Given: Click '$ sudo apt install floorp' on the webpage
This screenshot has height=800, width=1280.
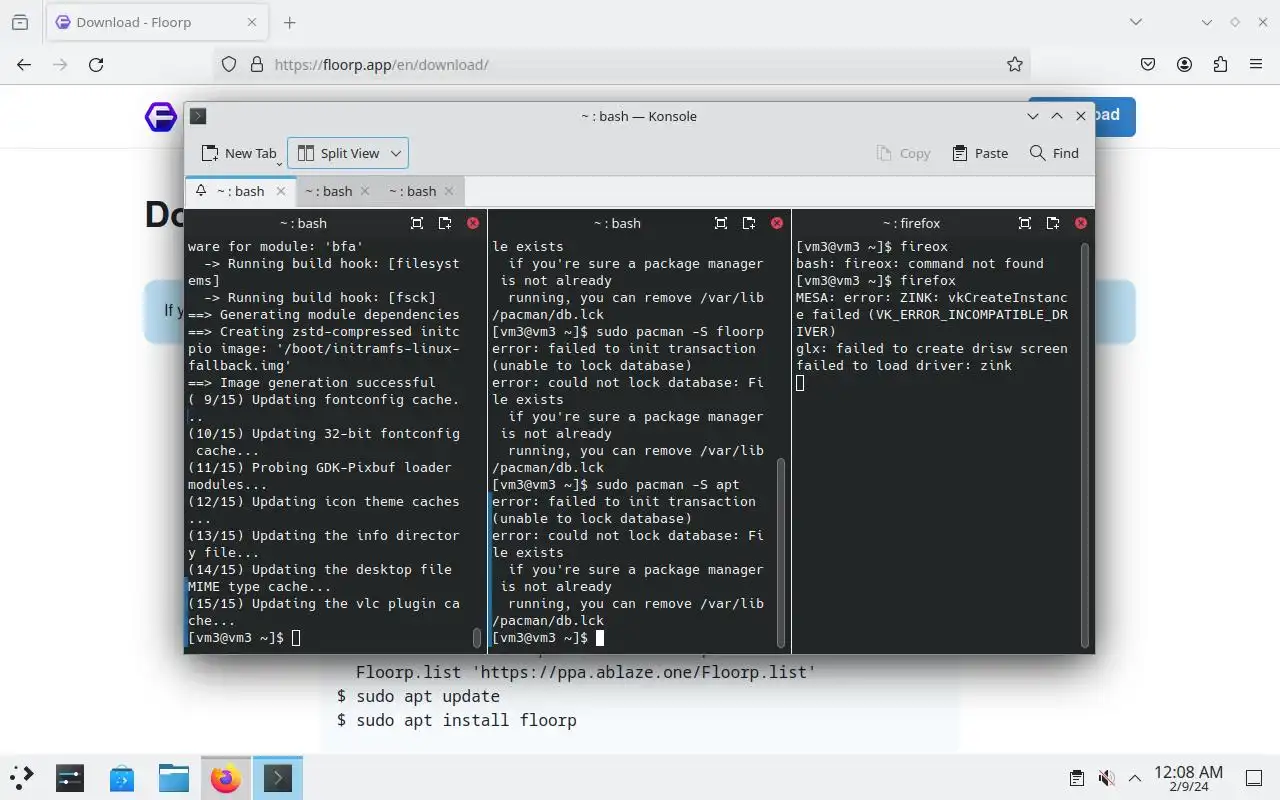Looking at the screenshot, I should pyautogui.click(x=457, y=720).
